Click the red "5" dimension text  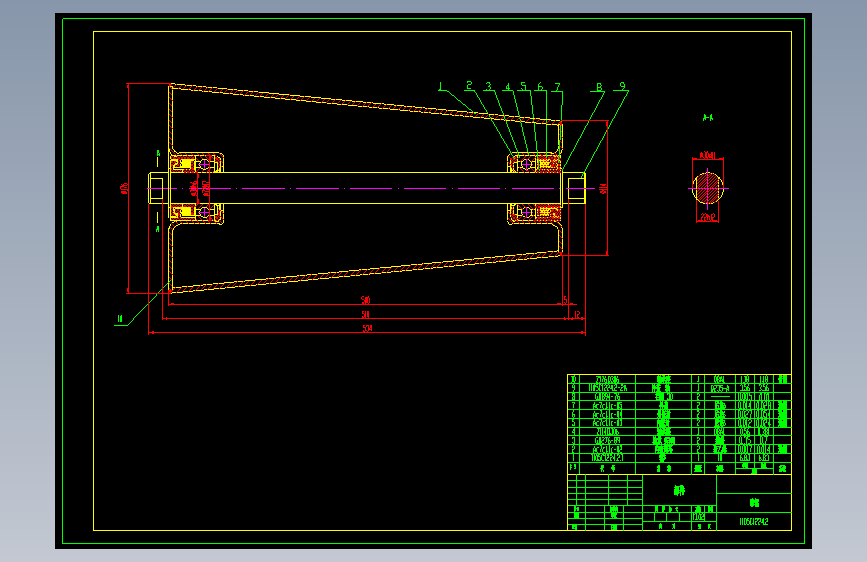tap(565, 300)
